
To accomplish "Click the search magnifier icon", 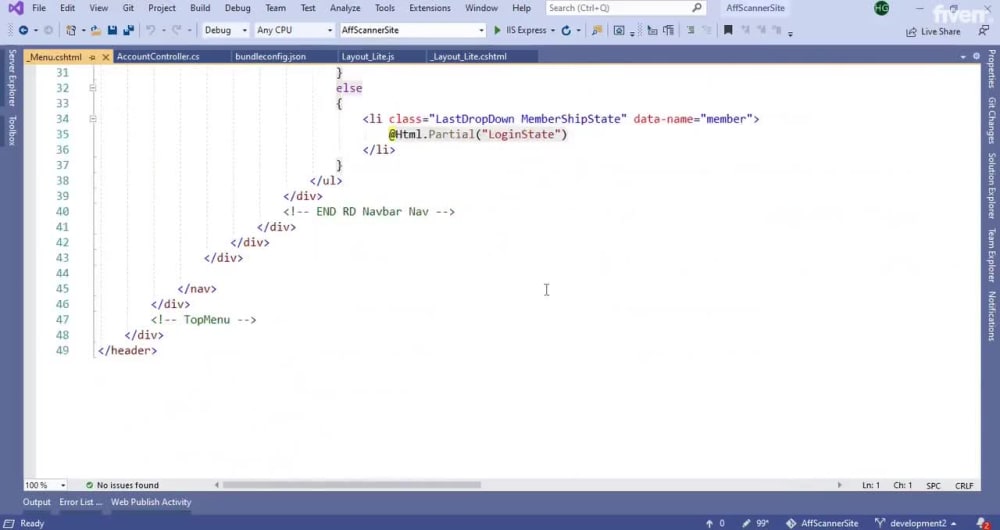I will coord(697,8).
